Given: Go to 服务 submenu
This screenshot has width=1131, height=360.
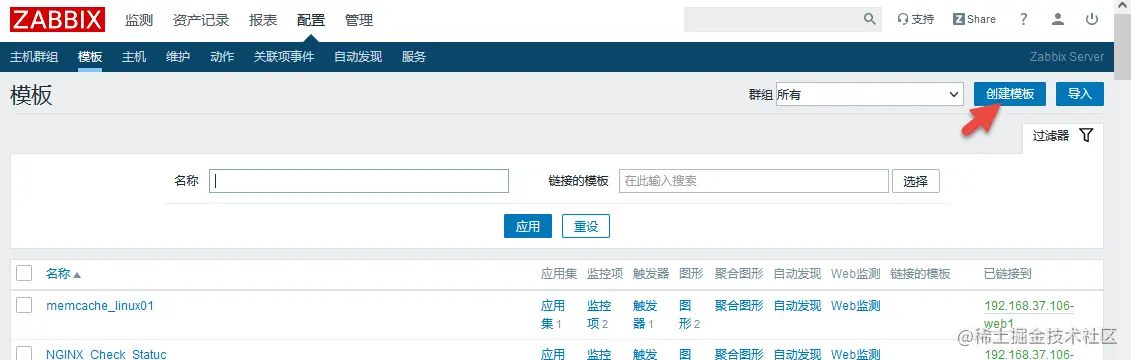Looking at the screenshot, I should click(414, 57).
